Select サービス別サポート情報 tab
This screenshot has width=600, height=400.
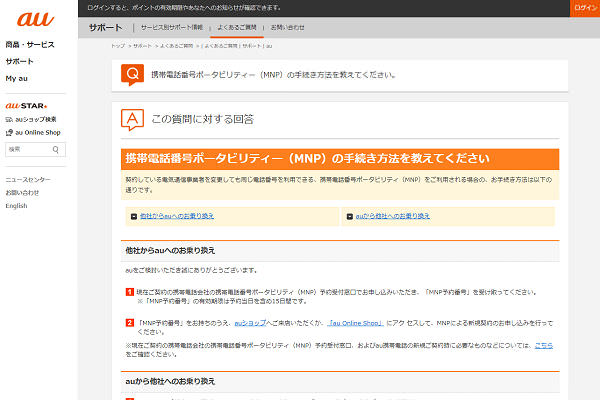point(172,28)
